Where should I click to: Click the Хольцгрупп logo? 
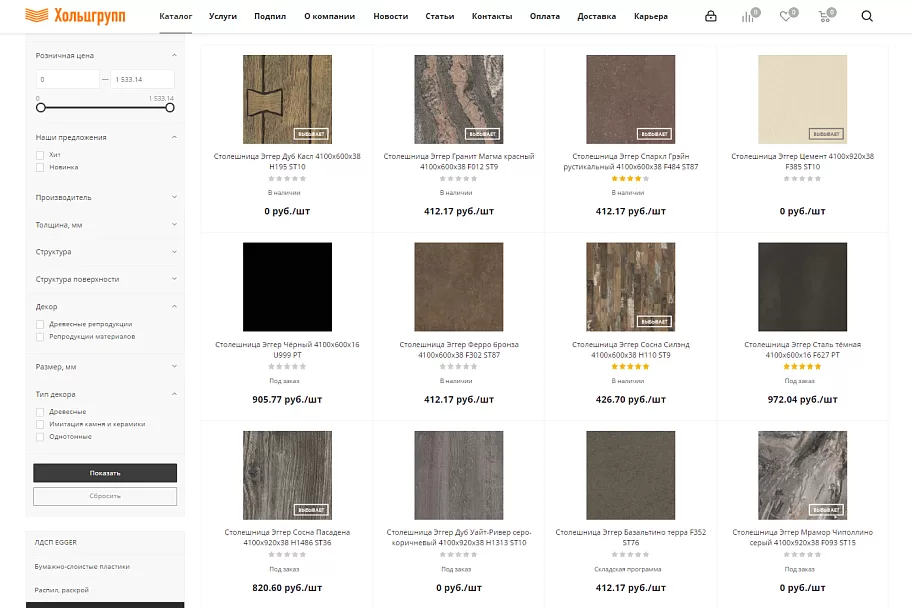(x=75, y=16)
